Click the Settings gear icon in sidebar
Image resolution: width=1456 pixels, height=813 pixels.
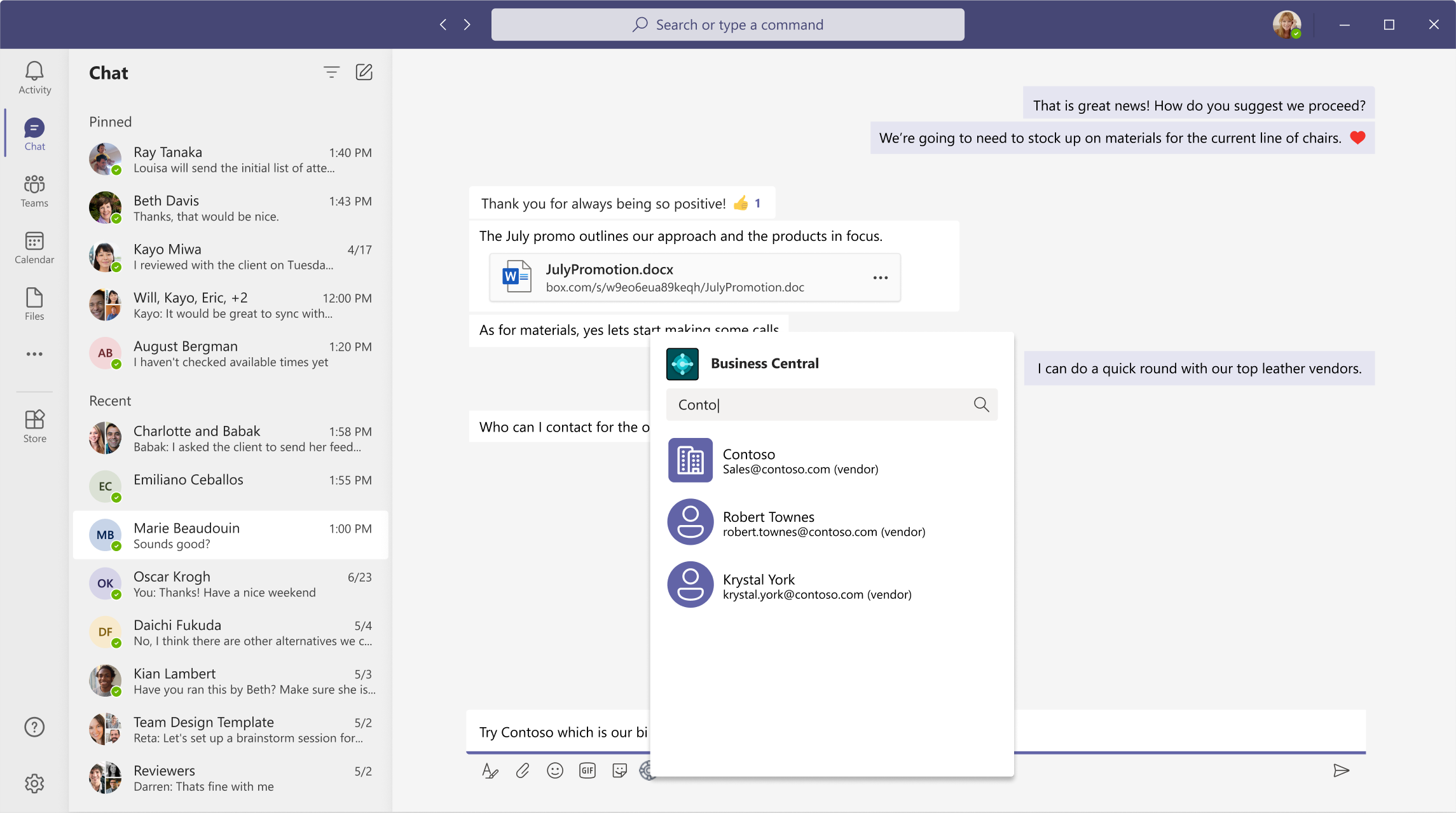click(34, 785)
